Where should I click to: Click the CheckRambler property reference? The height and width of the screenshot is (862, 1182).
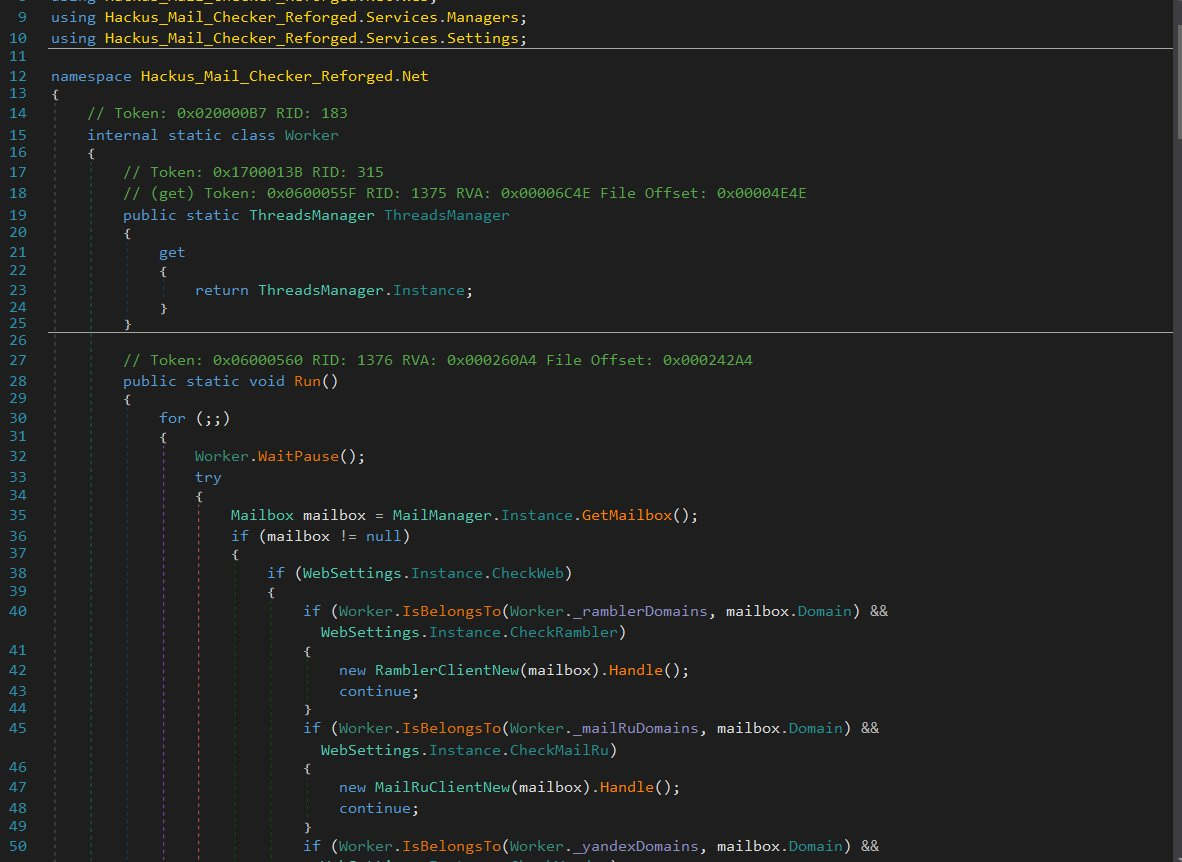(x=564, y=632)
